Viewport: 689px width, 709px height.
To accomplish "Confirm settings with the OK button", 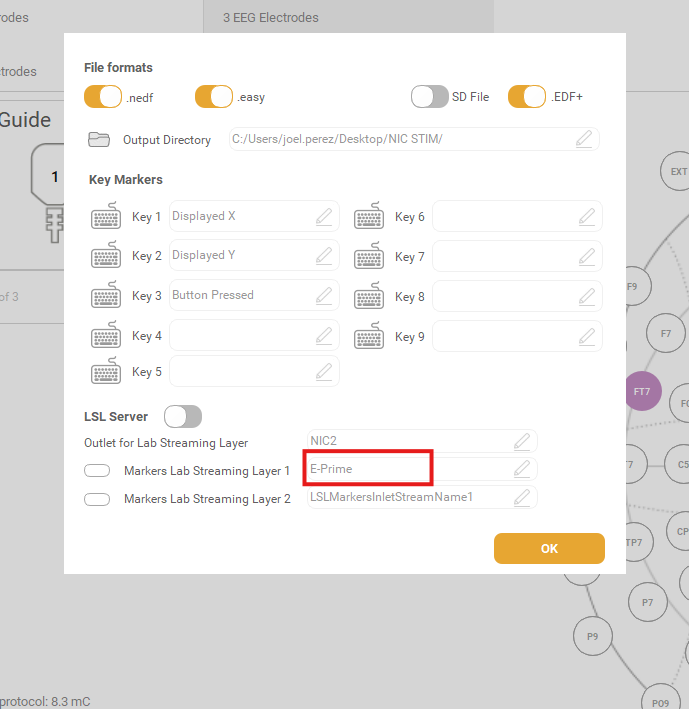I will coord(549,548).
